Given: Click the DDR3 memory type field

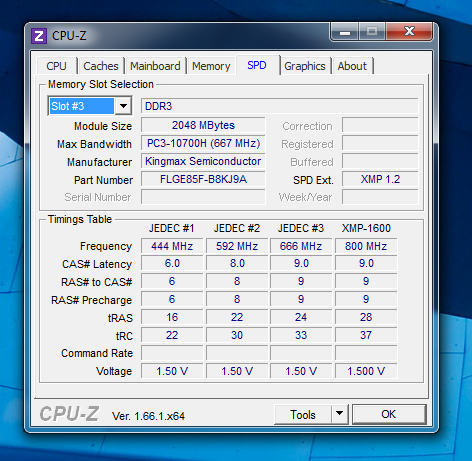Looking at the screenshot, I should (x=279, y=106).
